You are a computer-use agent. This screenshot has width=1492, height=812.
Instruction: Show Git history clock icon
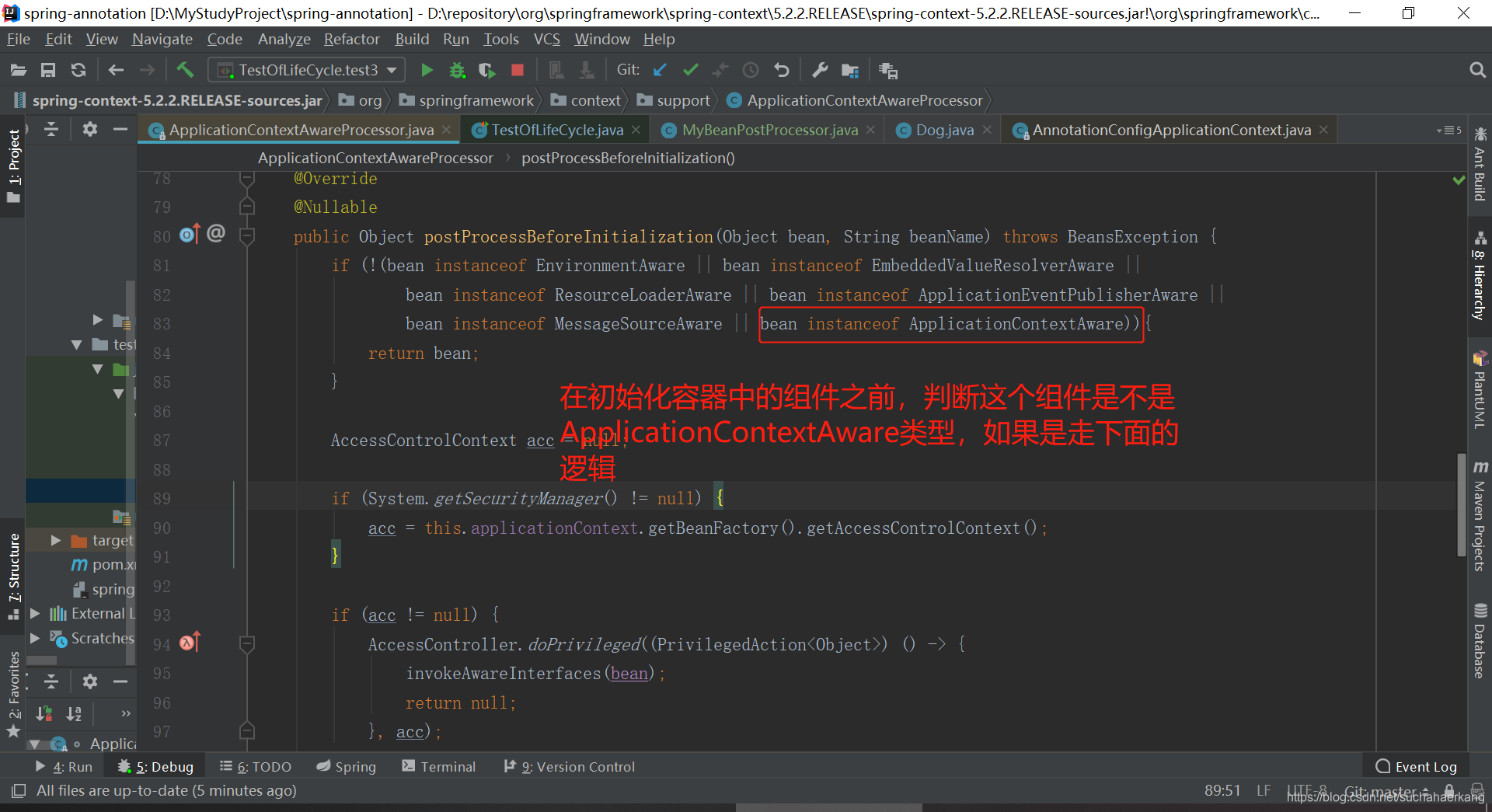(x=751, y=71)
